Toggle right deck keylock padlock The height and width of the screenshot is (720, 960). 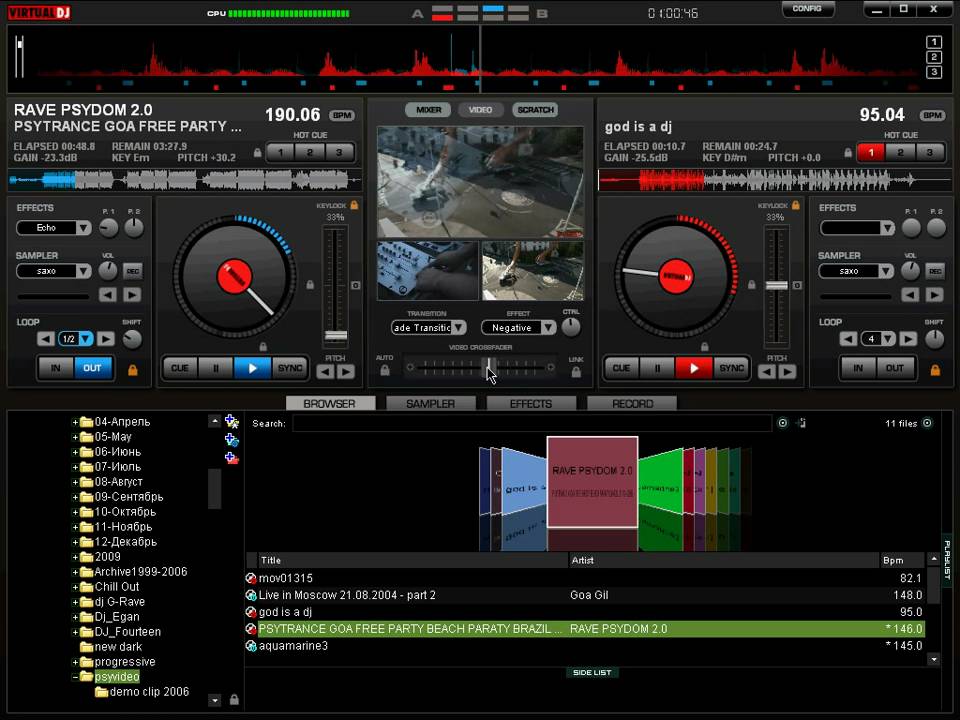(x=795, y=205)
